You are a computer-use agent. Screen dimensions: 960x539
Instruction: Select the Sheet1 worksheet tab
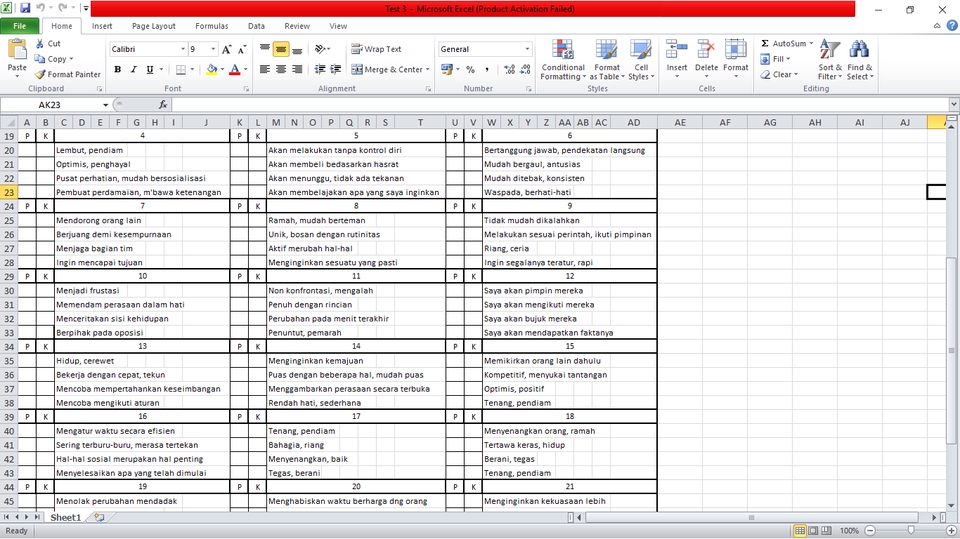click(65, 518)
